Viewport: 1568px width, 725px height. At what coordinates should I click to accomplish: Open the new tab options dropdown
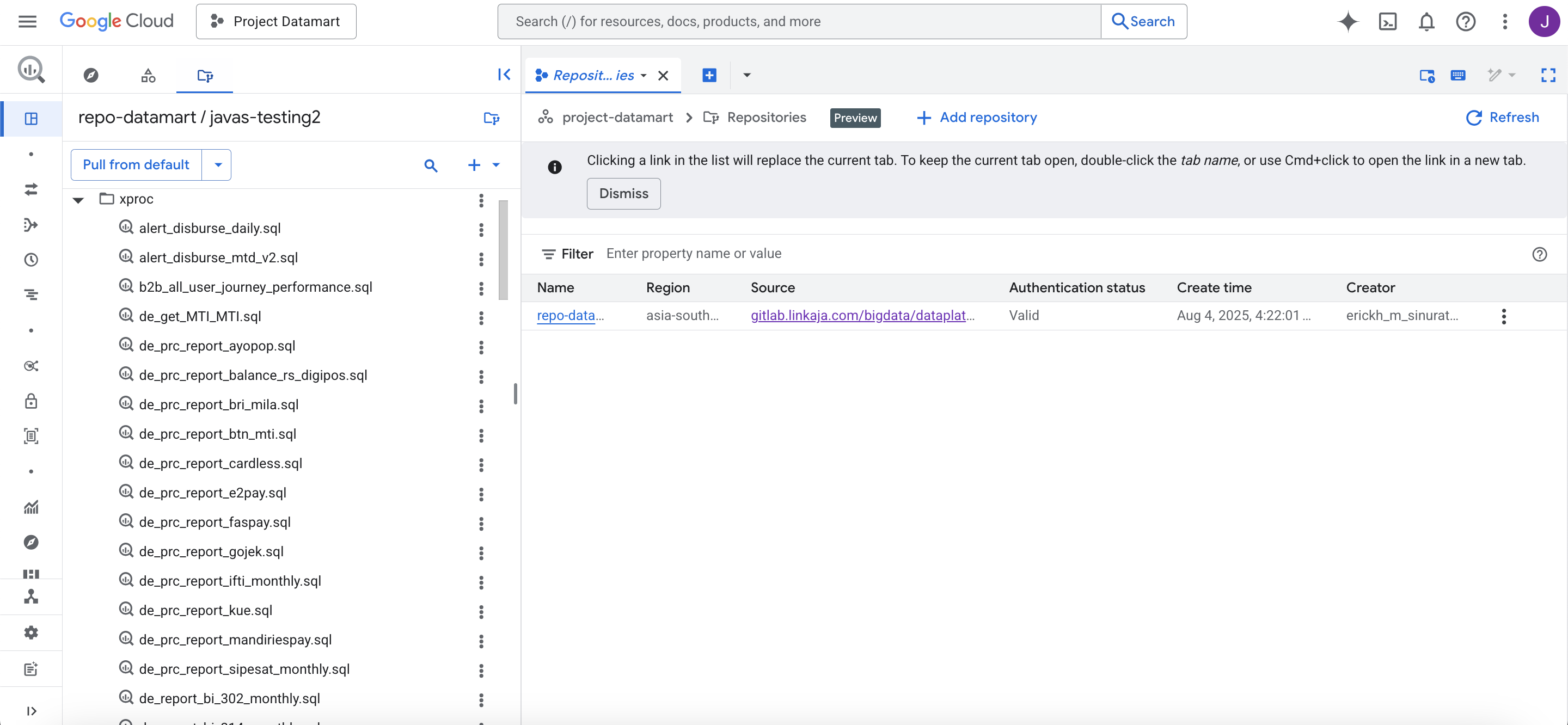(746, 75)
